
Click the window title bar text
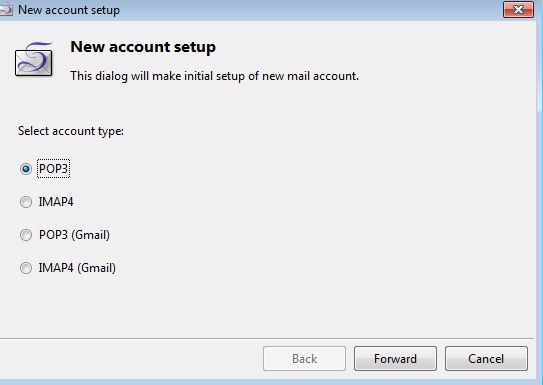pyautogui.click(x=69, y=10)
